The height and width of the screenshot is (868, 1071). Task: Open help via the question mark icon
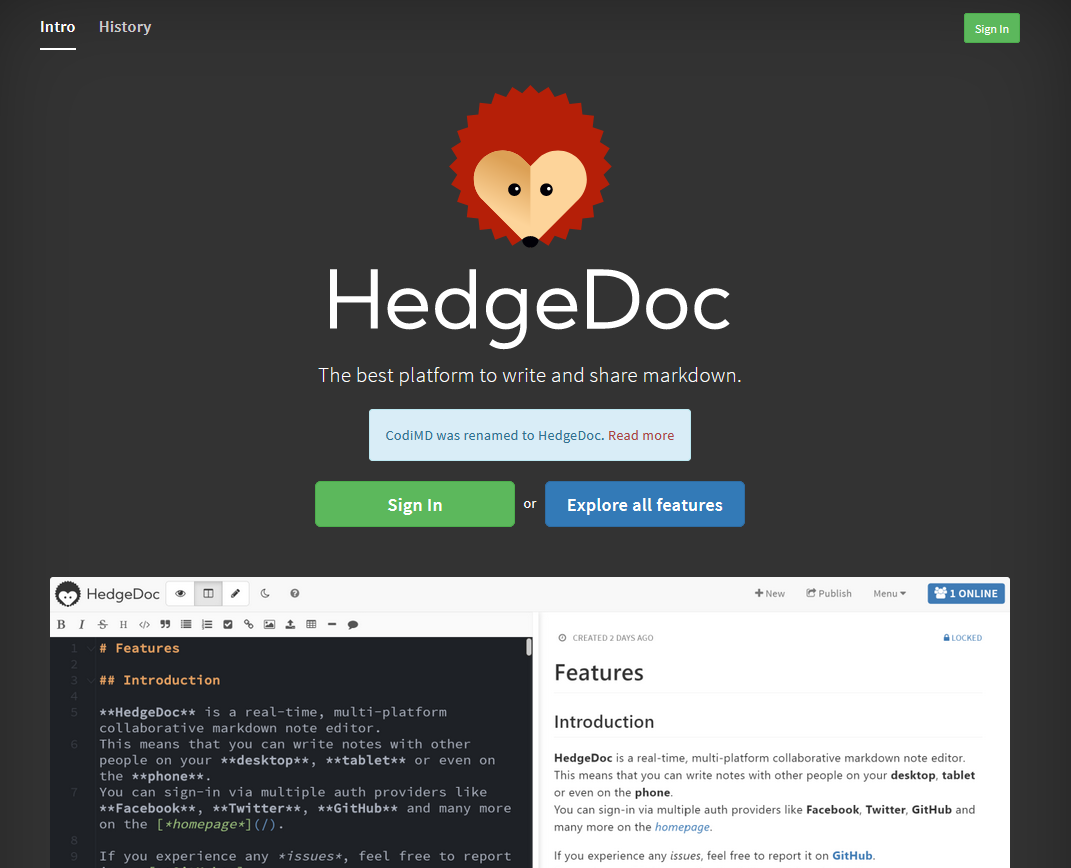point(294,593)
